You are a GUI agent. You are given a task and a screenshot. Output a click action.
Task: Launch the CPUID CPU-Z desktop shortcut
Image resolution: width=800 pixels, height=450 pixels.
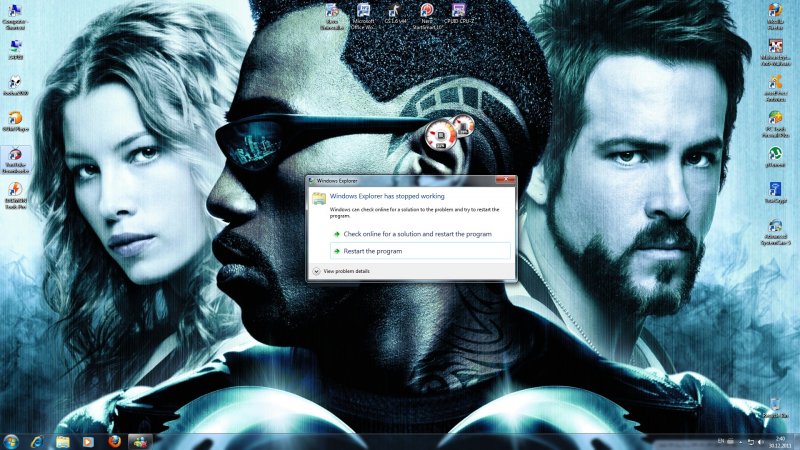point(458,14)
